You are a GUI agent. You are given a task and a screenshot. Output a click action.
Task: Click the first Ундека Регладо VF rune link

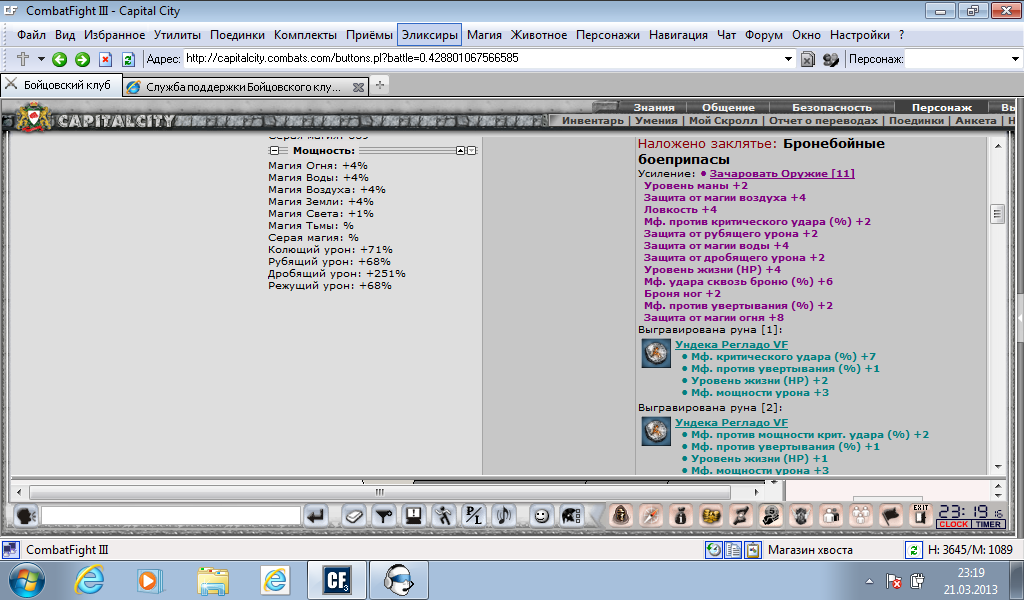[731, 345]
